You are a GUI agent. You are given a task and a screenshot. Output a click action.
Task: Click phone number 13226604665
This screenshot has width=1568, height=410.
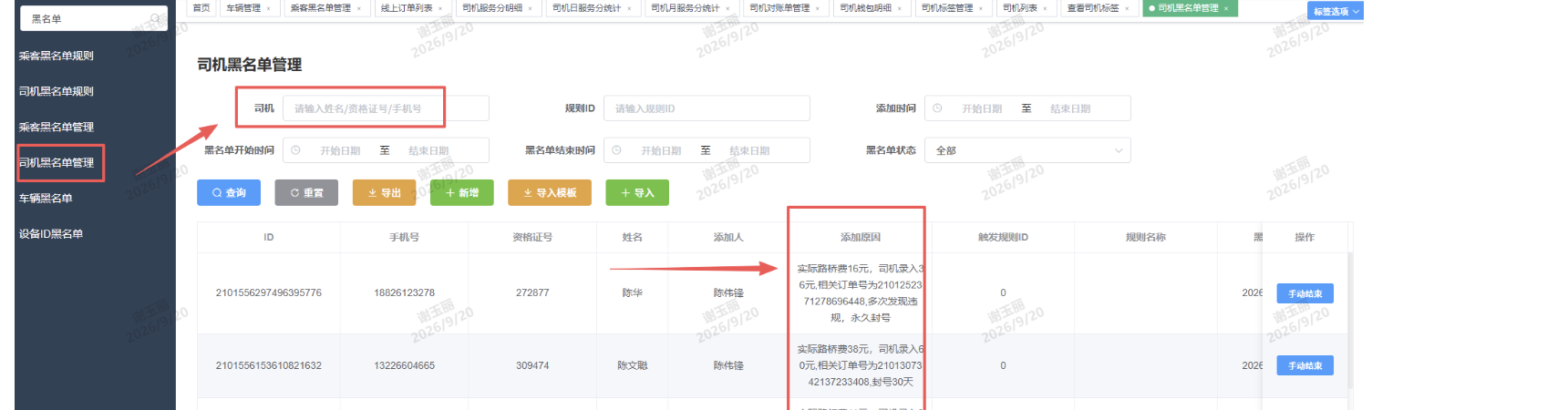click(x=404, y=365)
